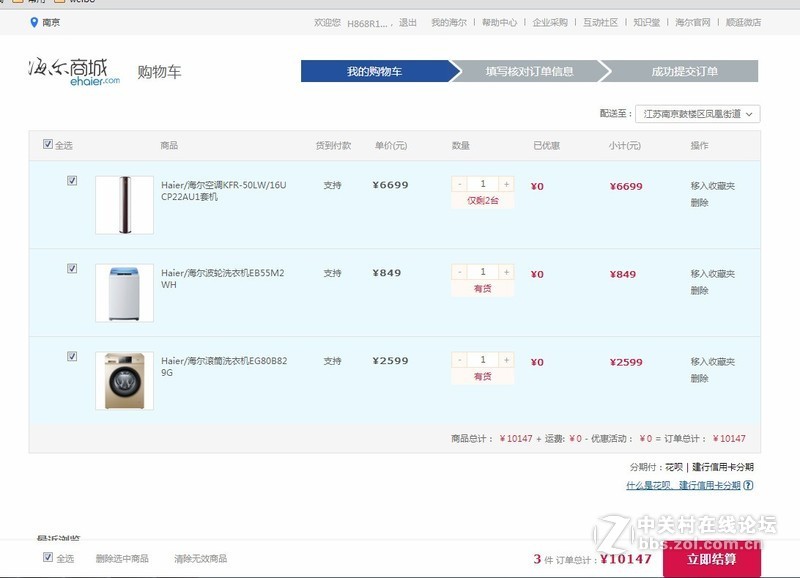Click the quantity field for KFR-50LW air conditioner
Viewport: 800px width, 578px height.
tap(483, 184)
